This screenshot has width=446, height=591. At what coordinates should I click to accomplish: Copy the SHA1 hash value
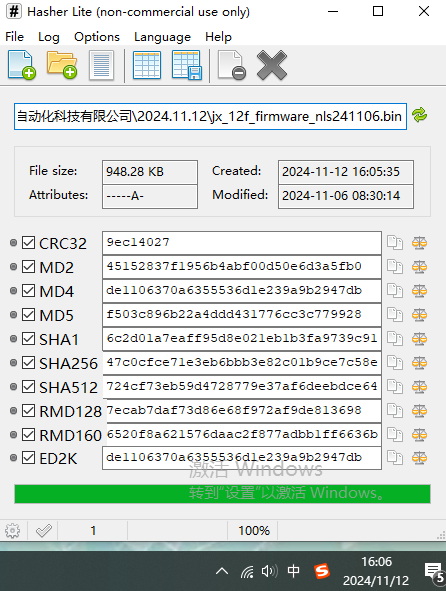(x=395, y=339)
